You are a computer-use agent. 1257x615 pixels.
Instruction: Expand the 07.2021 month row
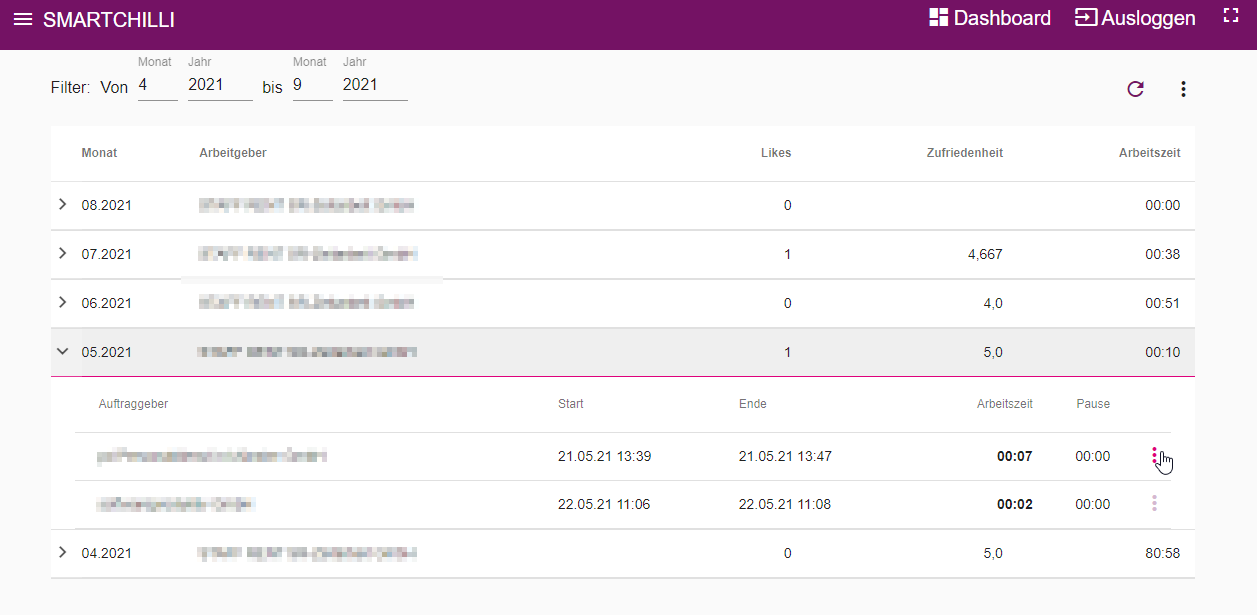pyautogui.click(x=63, y=254)
